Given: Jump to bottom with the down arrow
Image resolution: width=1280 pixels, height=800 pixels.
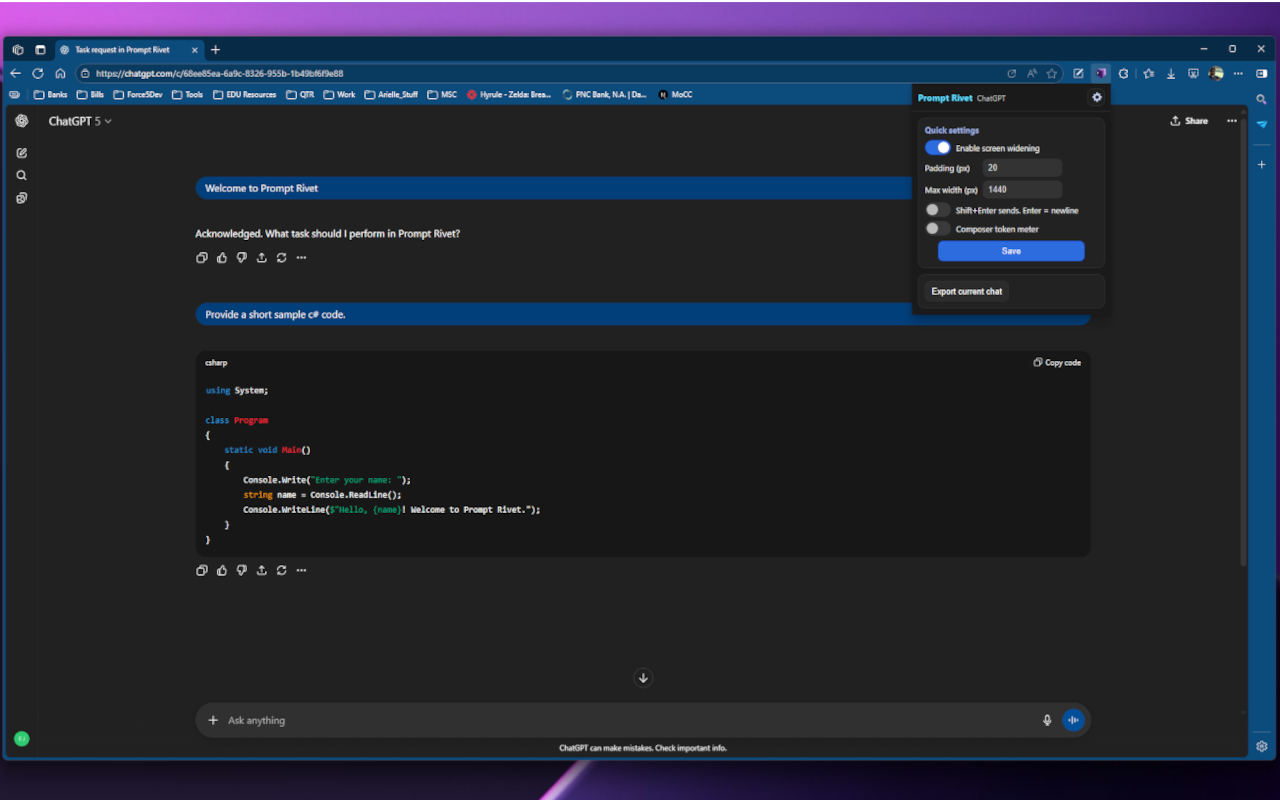Looking at the screenshot, I should 643,678.
